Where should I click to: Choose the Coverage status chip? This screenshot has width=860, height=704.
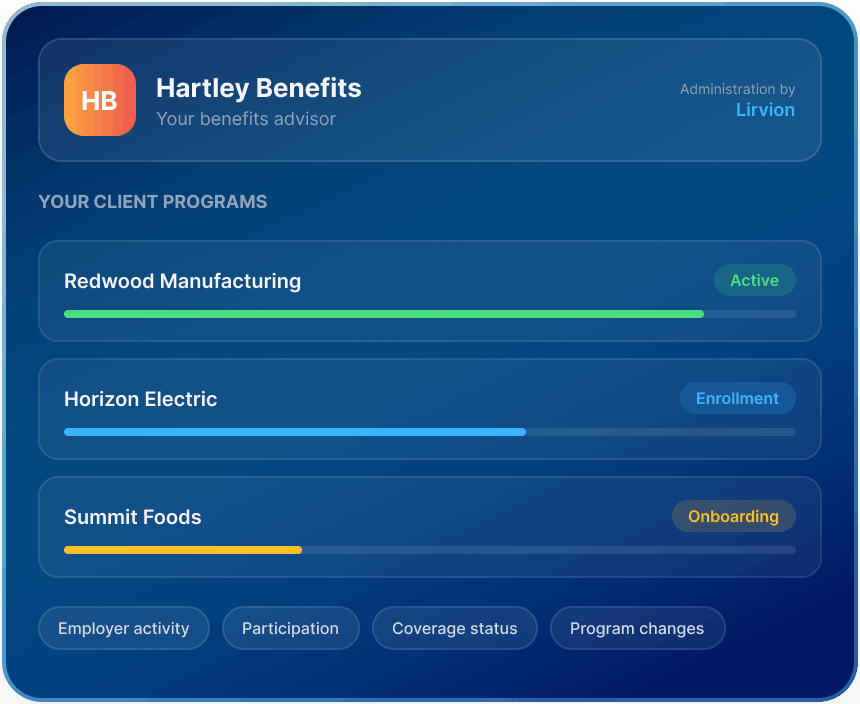point(455,628)
